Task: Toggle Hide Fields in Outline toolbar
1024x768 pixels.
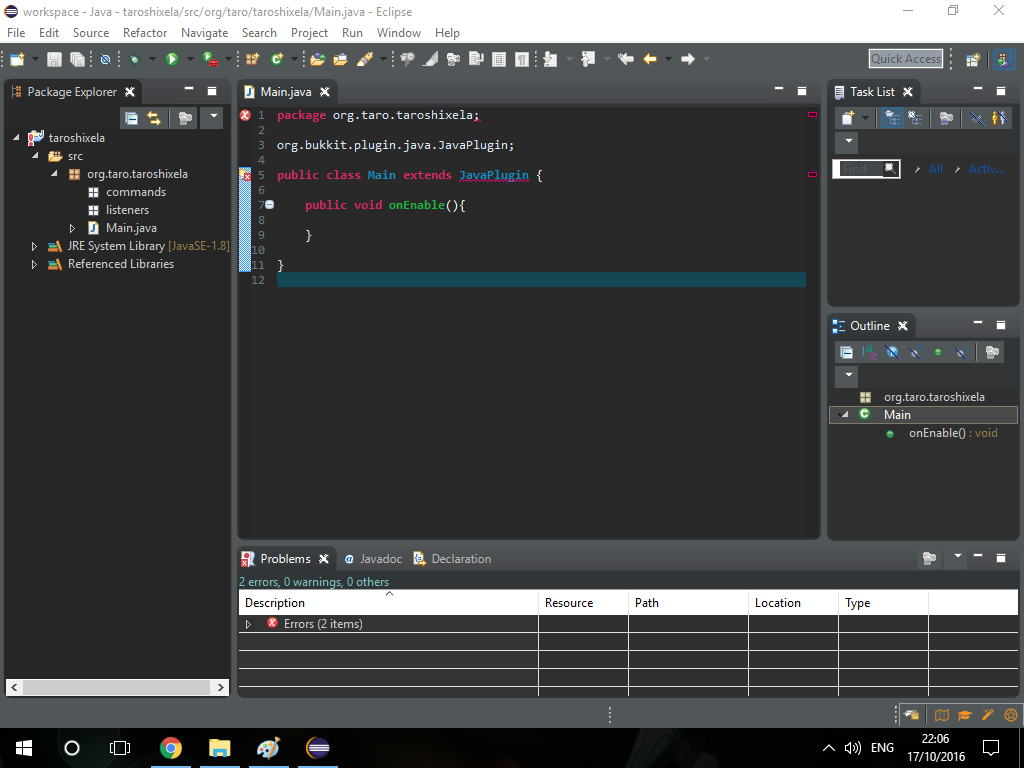Action: pyautogui.click(x=892, y=352)
